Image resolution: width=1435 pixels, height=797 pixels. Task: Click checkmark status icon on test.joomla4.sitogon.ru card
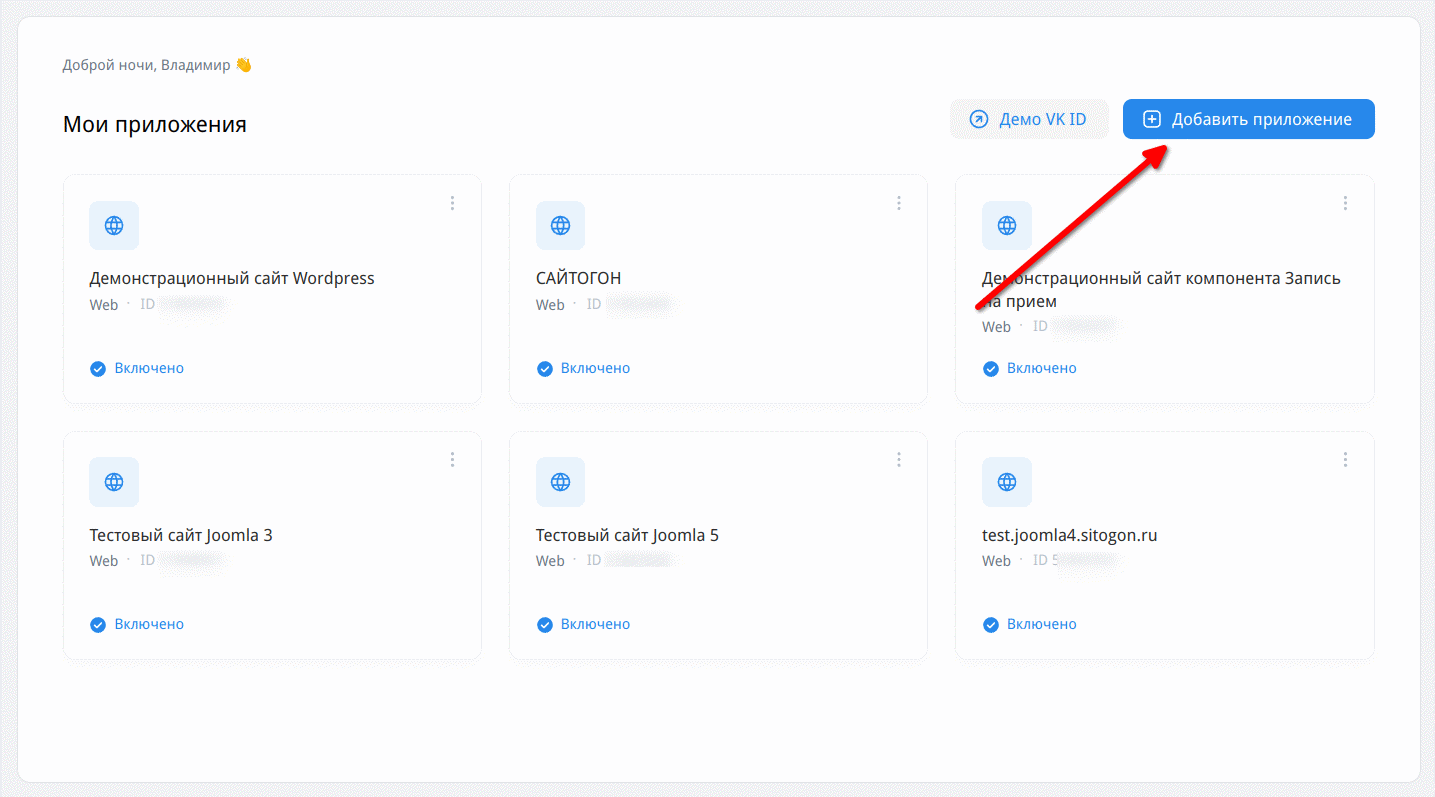(x=991, y=624)
